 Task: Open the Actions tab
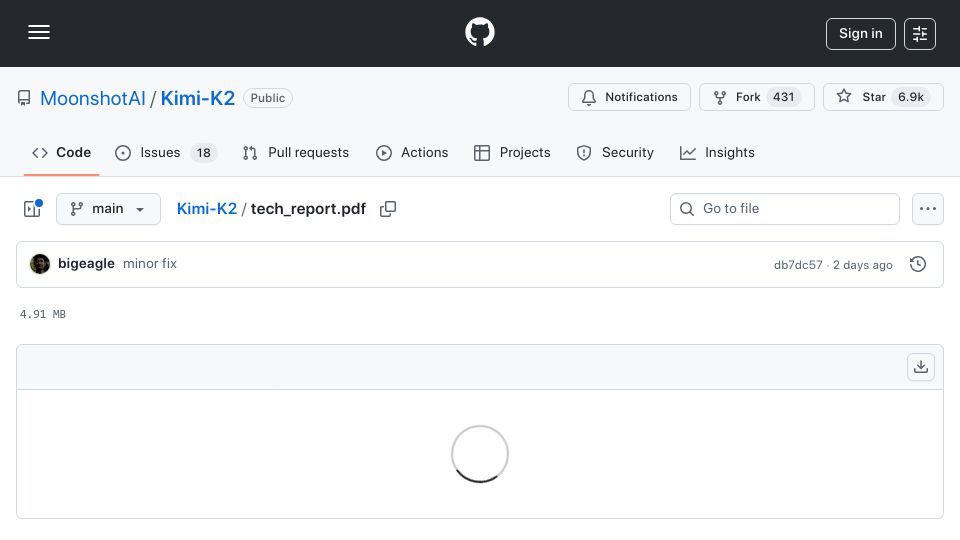pyautogui.click(x=412, y=152)
